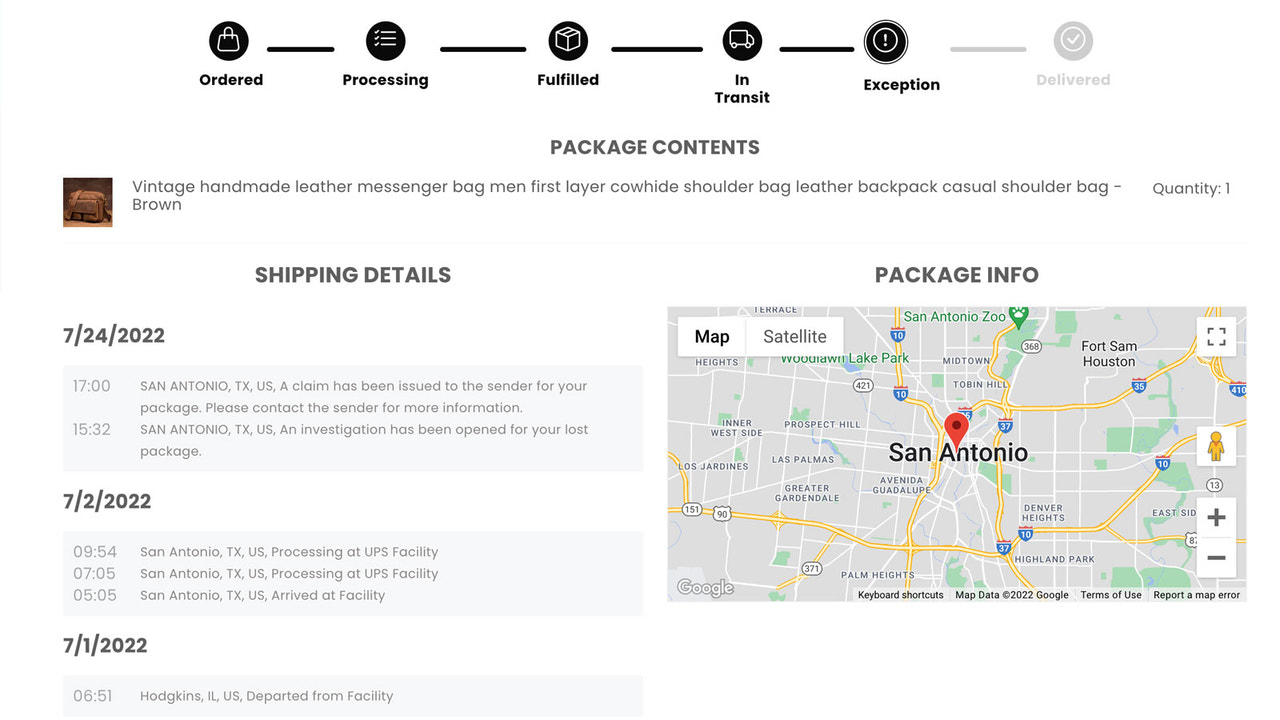Select the Street View pegman icon

pyautogui.click(x=1216, y=446)
